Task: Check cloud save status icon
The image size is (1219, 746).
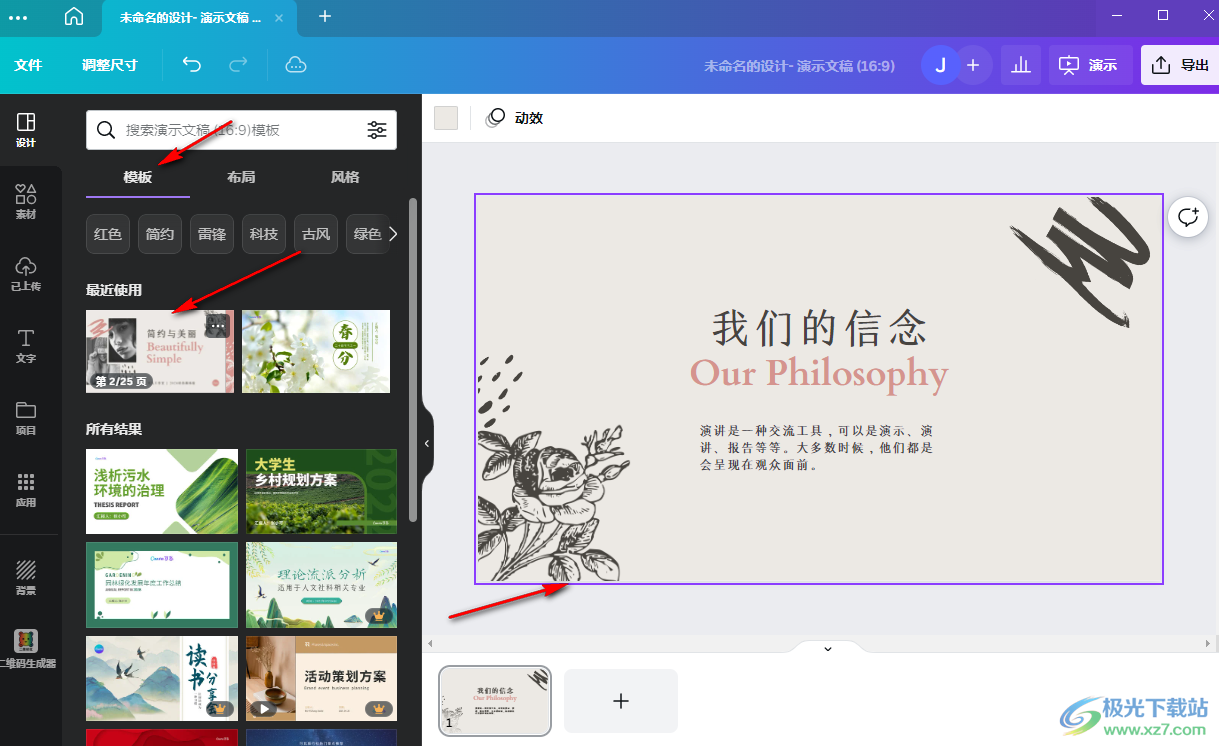Action: (x=296, y=65)
